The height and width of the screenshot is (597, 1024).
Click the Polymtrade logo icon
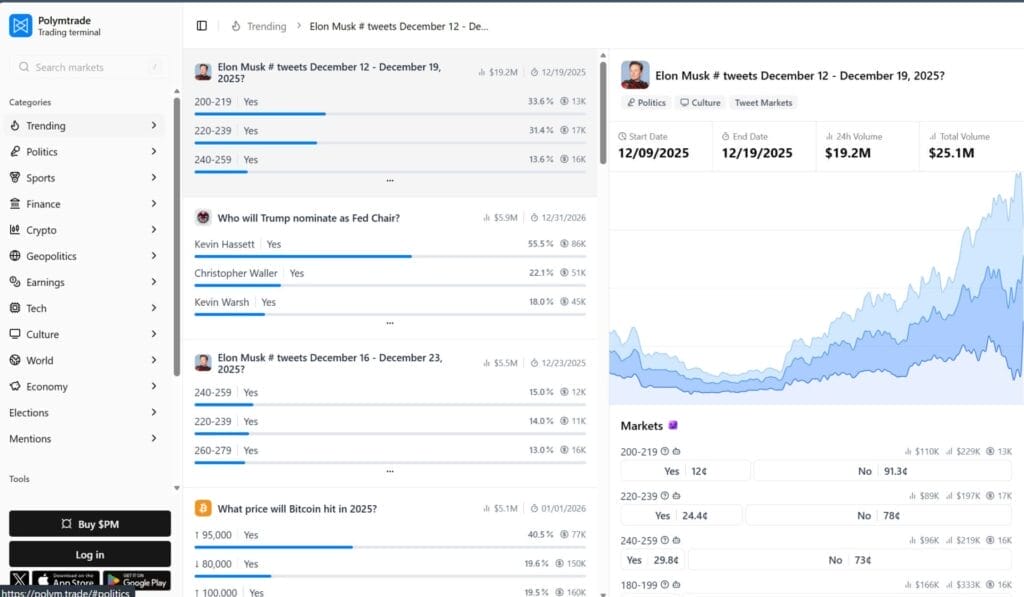click(x=20, y=26)
